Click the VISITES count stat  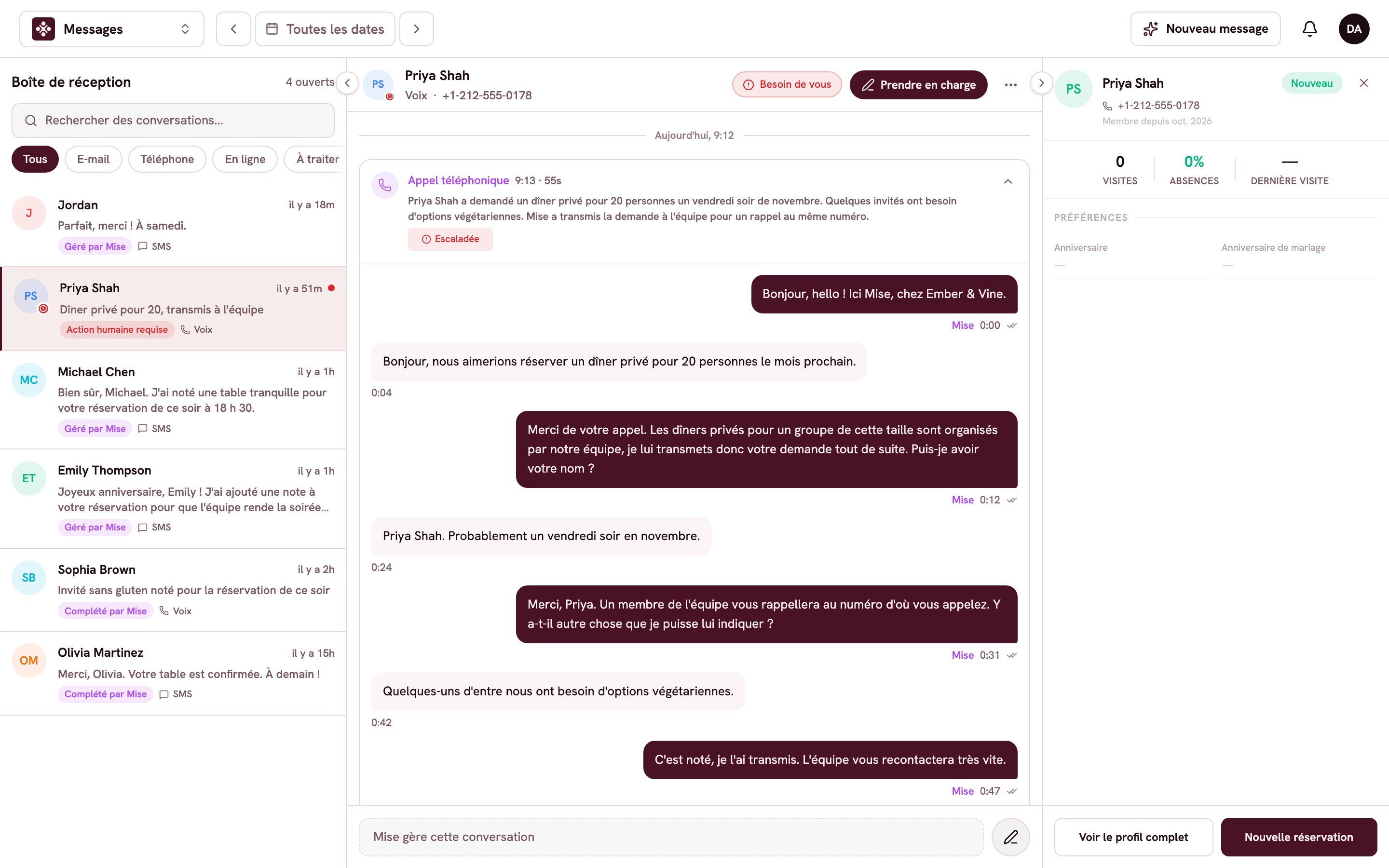1119,170
